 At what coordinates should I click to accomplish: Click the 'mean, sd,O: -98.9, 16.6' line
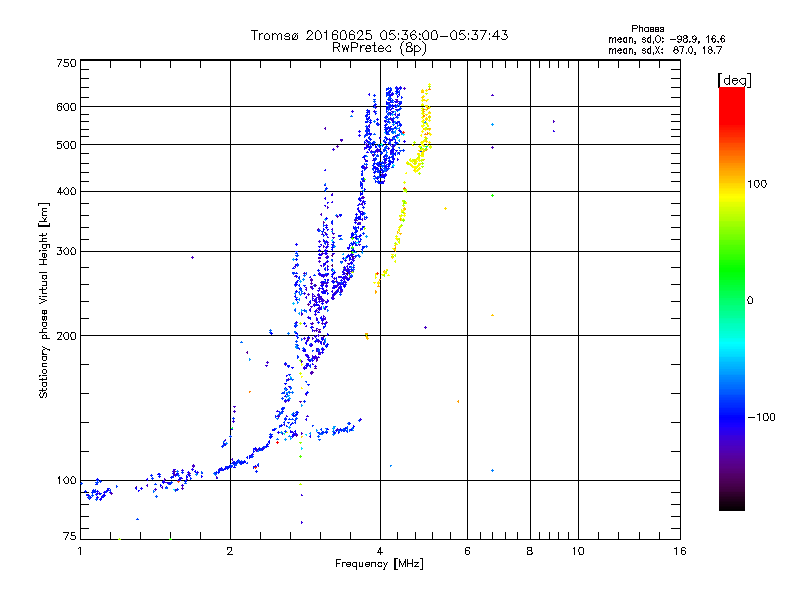[x=666, y=39]
